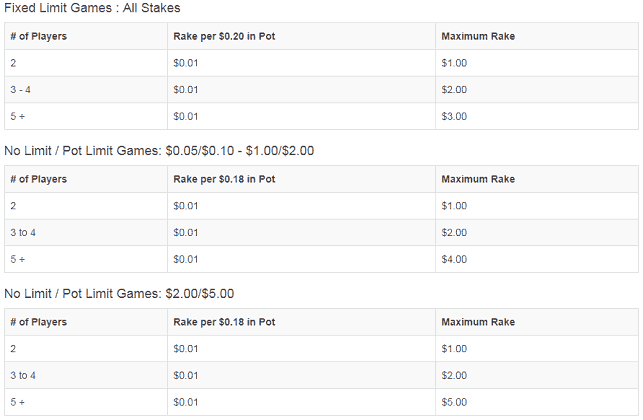Click the $3.00 maximum rake cell

point(453,116)
